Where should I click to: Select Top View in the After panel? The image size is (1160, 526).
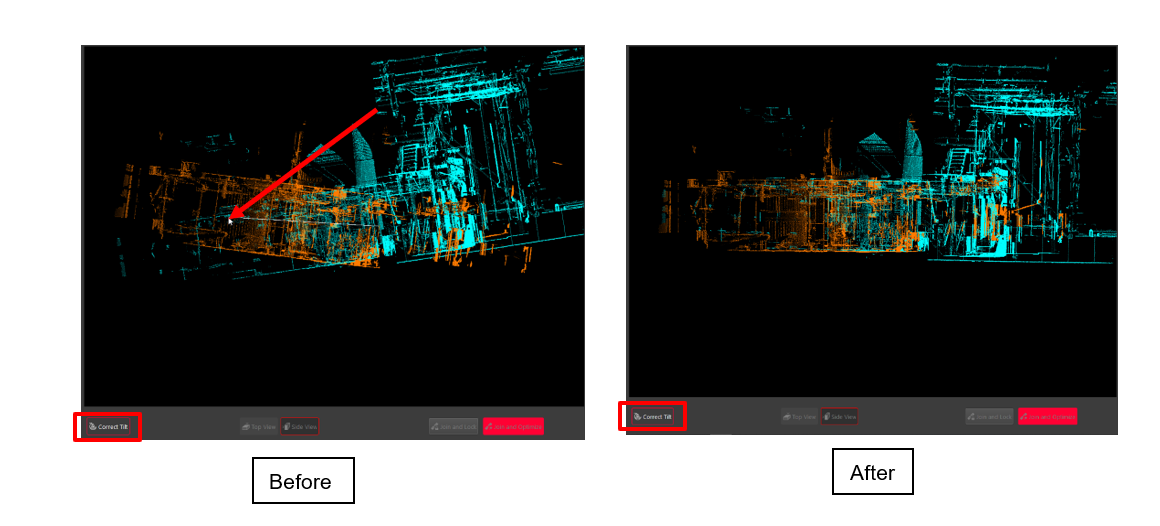pyautogui.click(x=800, y=416)
